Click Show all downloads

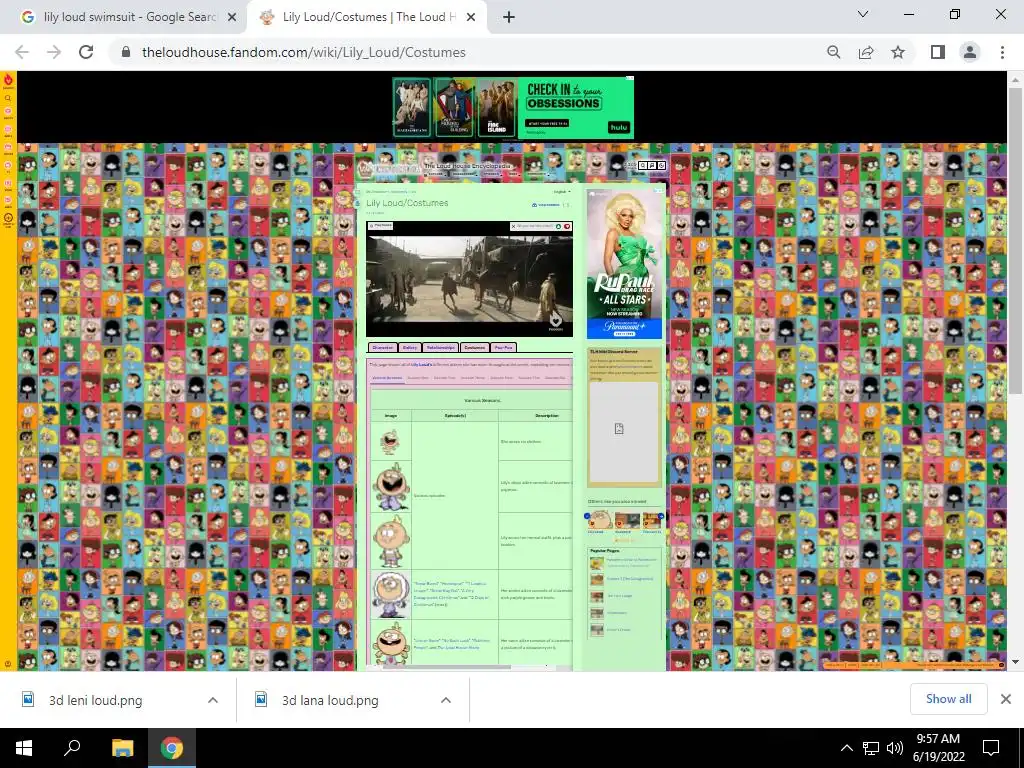(948, 699)
